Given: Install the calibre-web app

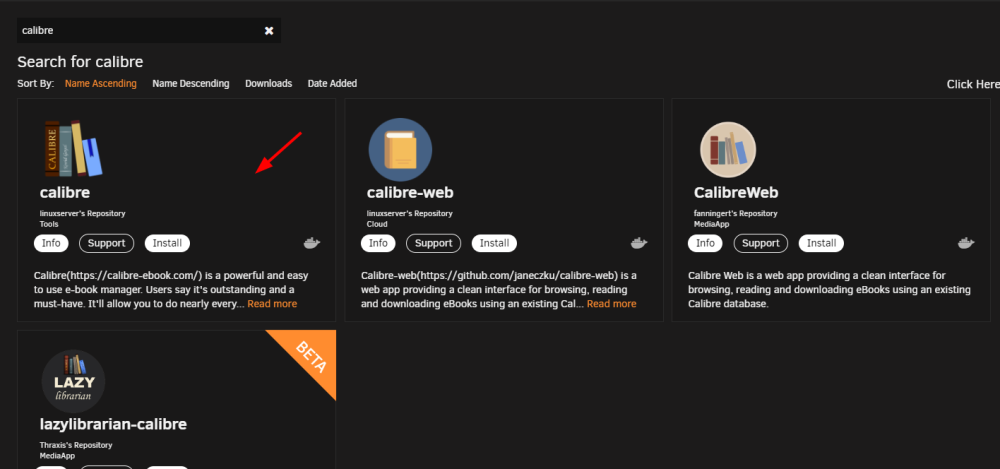Looking at the screenshot, I should pos(494,243).
